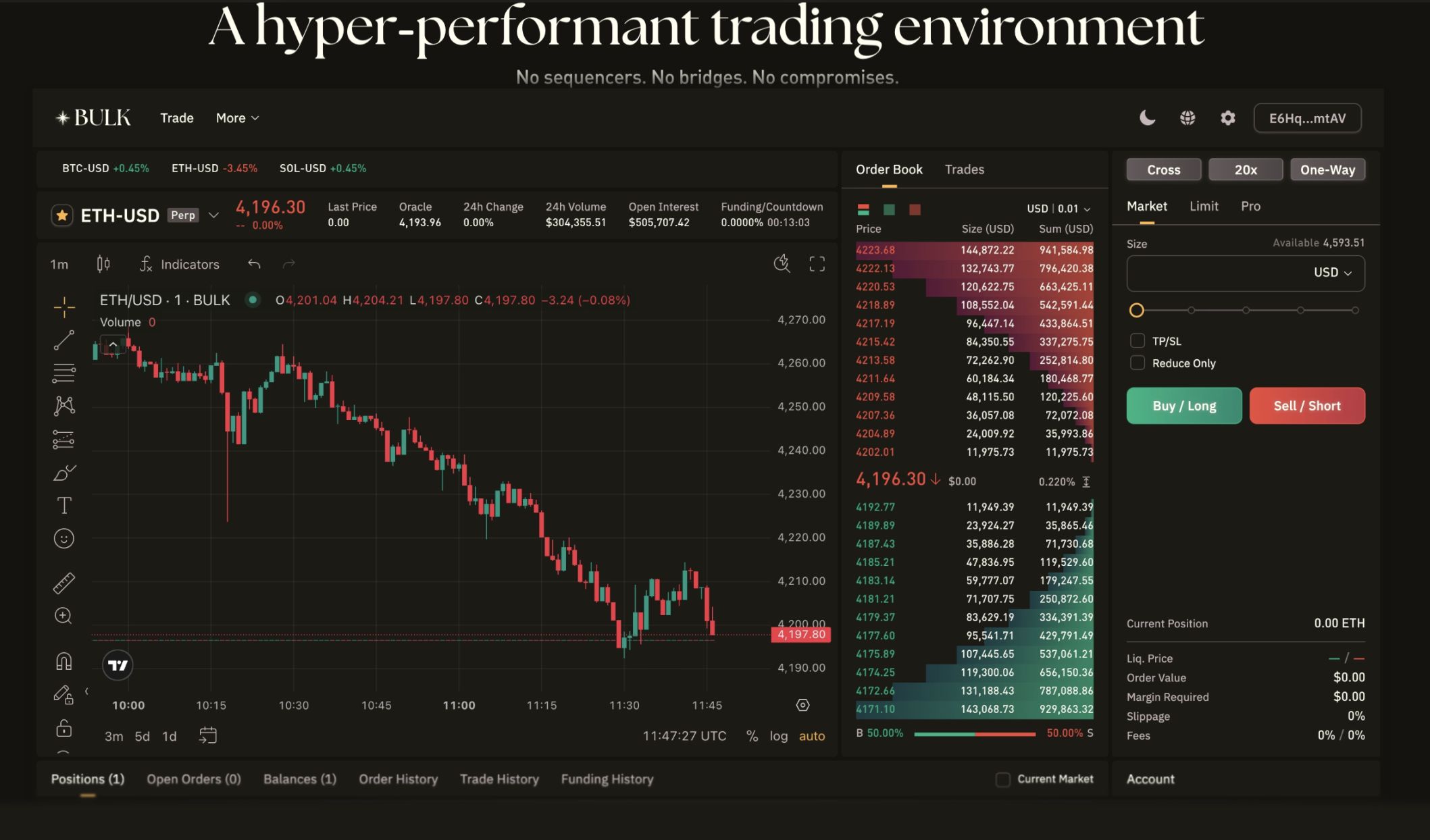Switch to the Trades tab
Screen dimensions: 1430x840
click(x=964, y=169)
